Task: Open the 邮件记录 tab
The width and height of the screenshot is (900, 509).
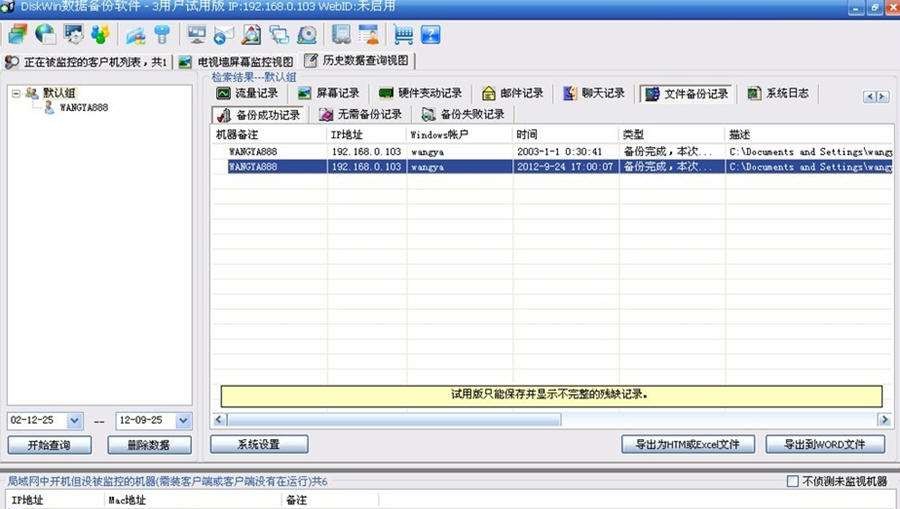Action: click(513, 93)
